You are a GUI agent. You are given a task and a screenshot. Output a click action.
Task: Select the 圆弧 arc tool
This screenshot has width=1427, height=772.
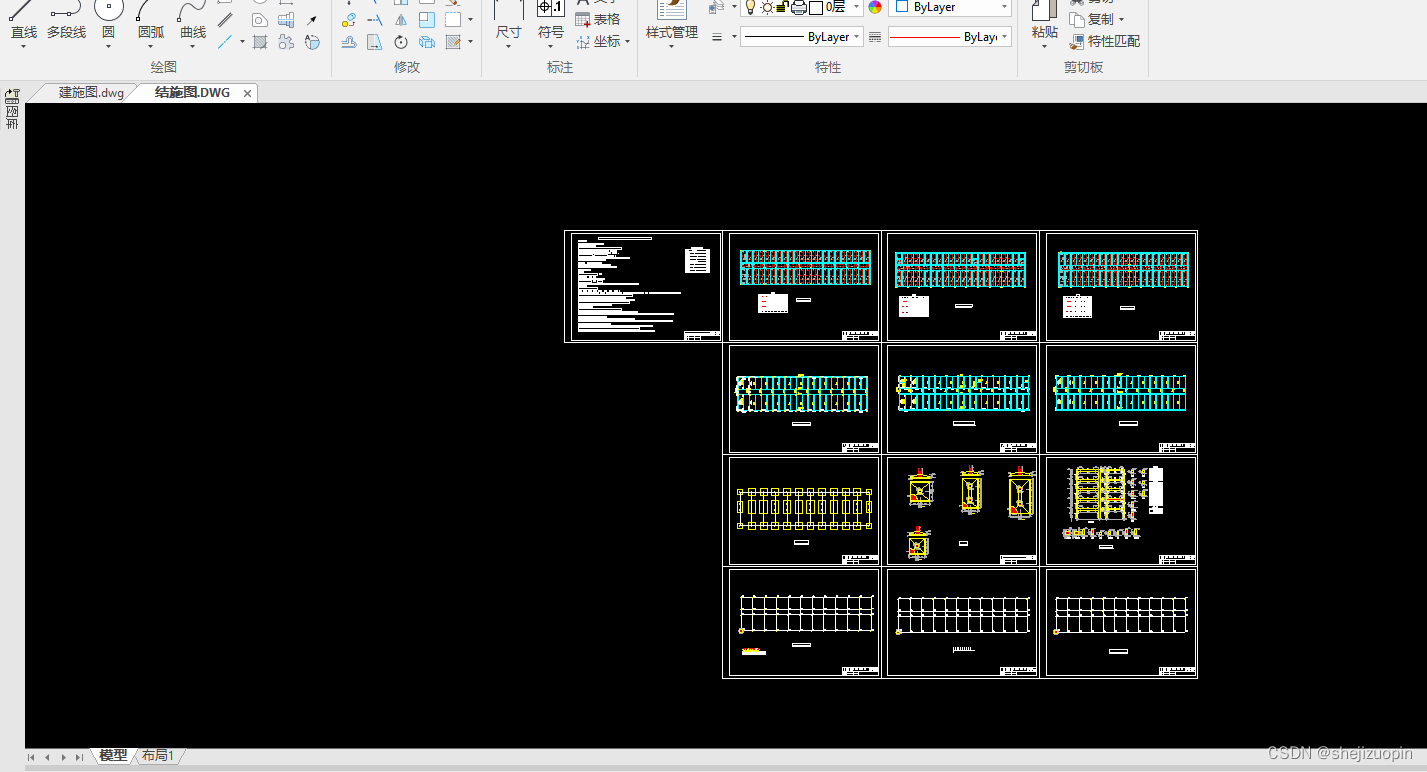[151, 20]
